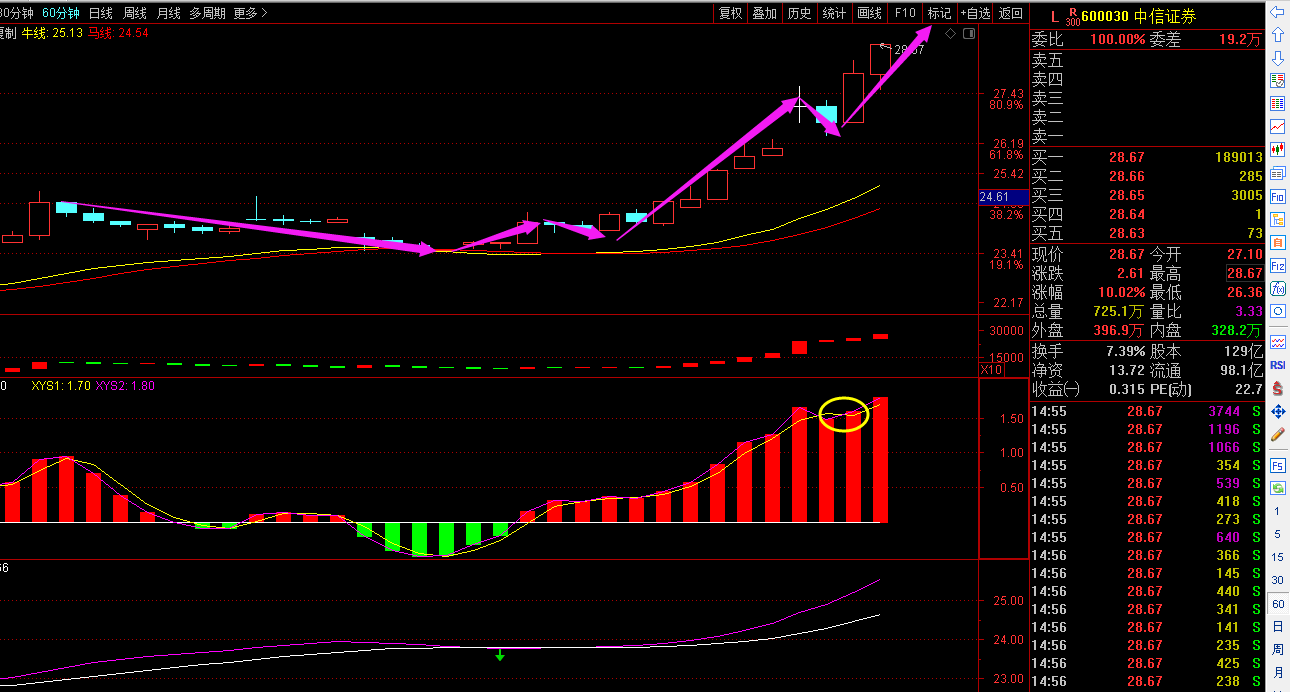1290x692 pixels.
Task: Open the 历史 history button
Action: (799, 13)
